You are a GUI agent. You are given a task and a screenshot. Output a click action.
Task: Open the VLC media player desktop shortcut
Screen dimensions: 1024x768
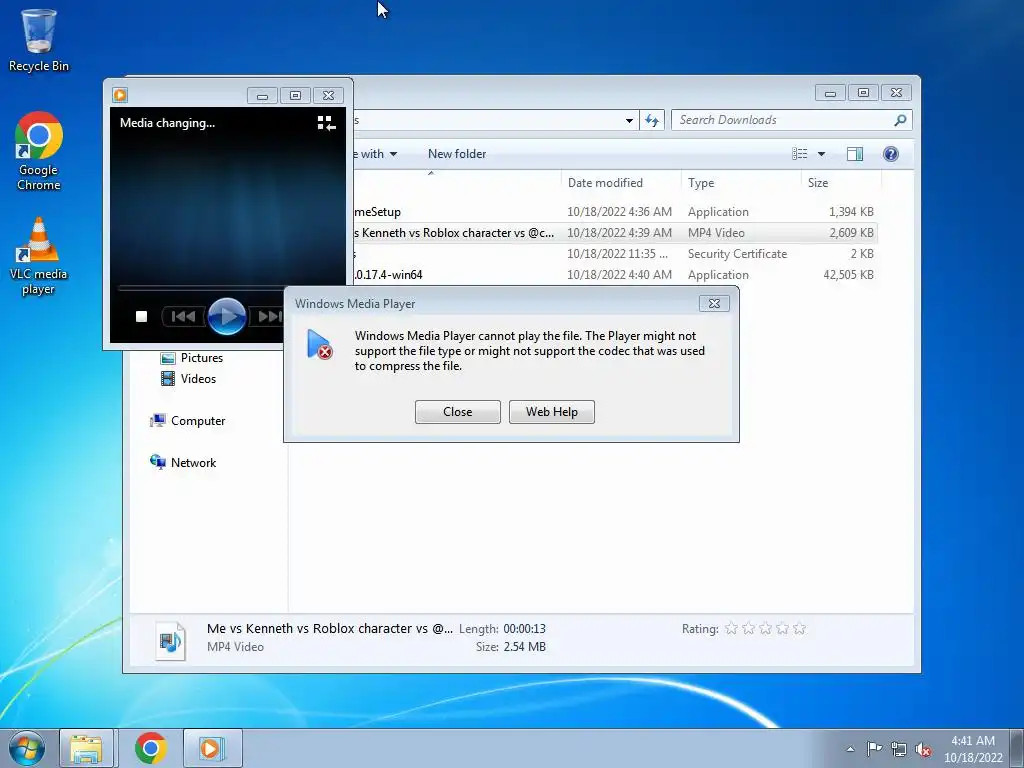pos(39,257)
